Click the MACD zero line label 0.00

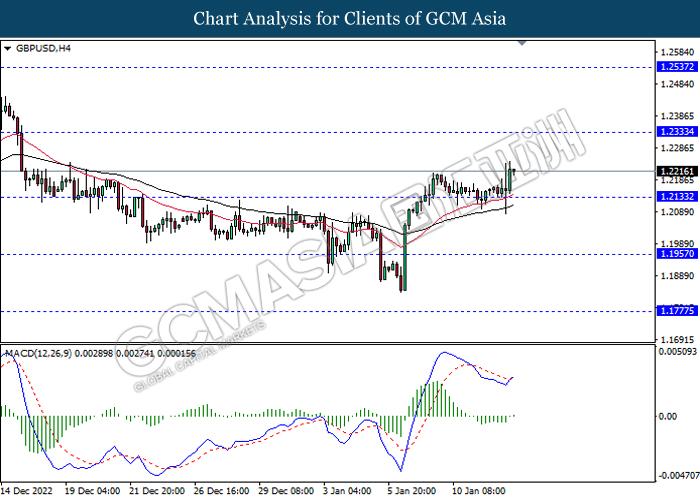[x=668, y=416]
